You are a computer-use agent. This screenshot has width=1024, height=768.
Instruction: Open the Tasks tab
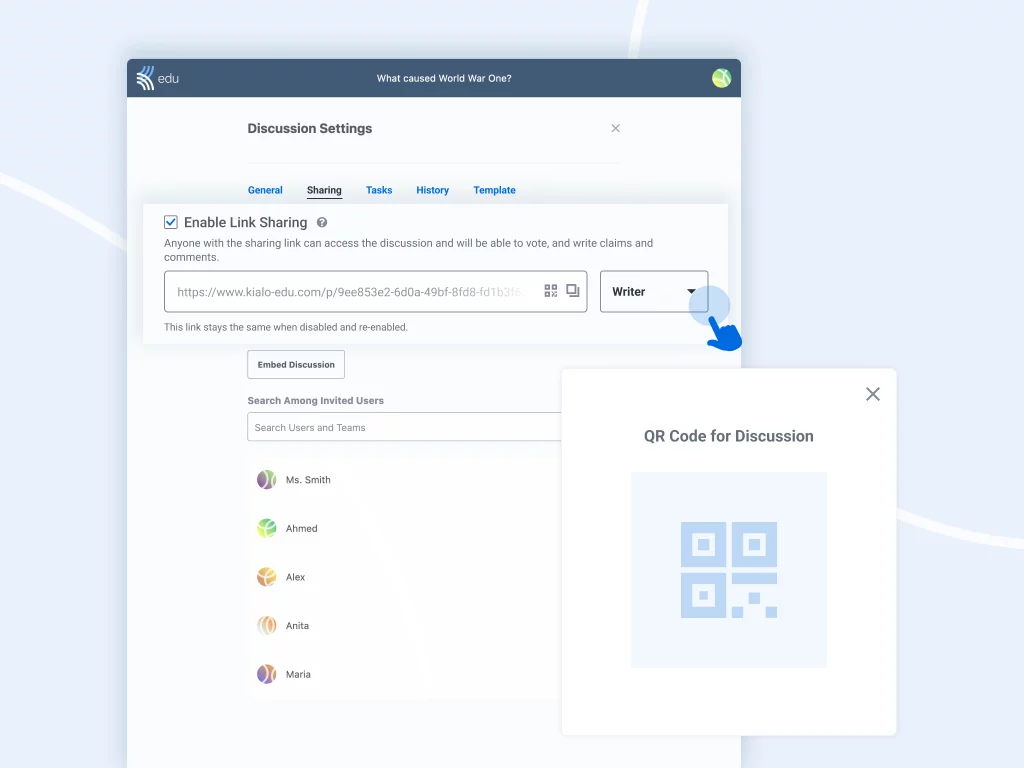379,190
